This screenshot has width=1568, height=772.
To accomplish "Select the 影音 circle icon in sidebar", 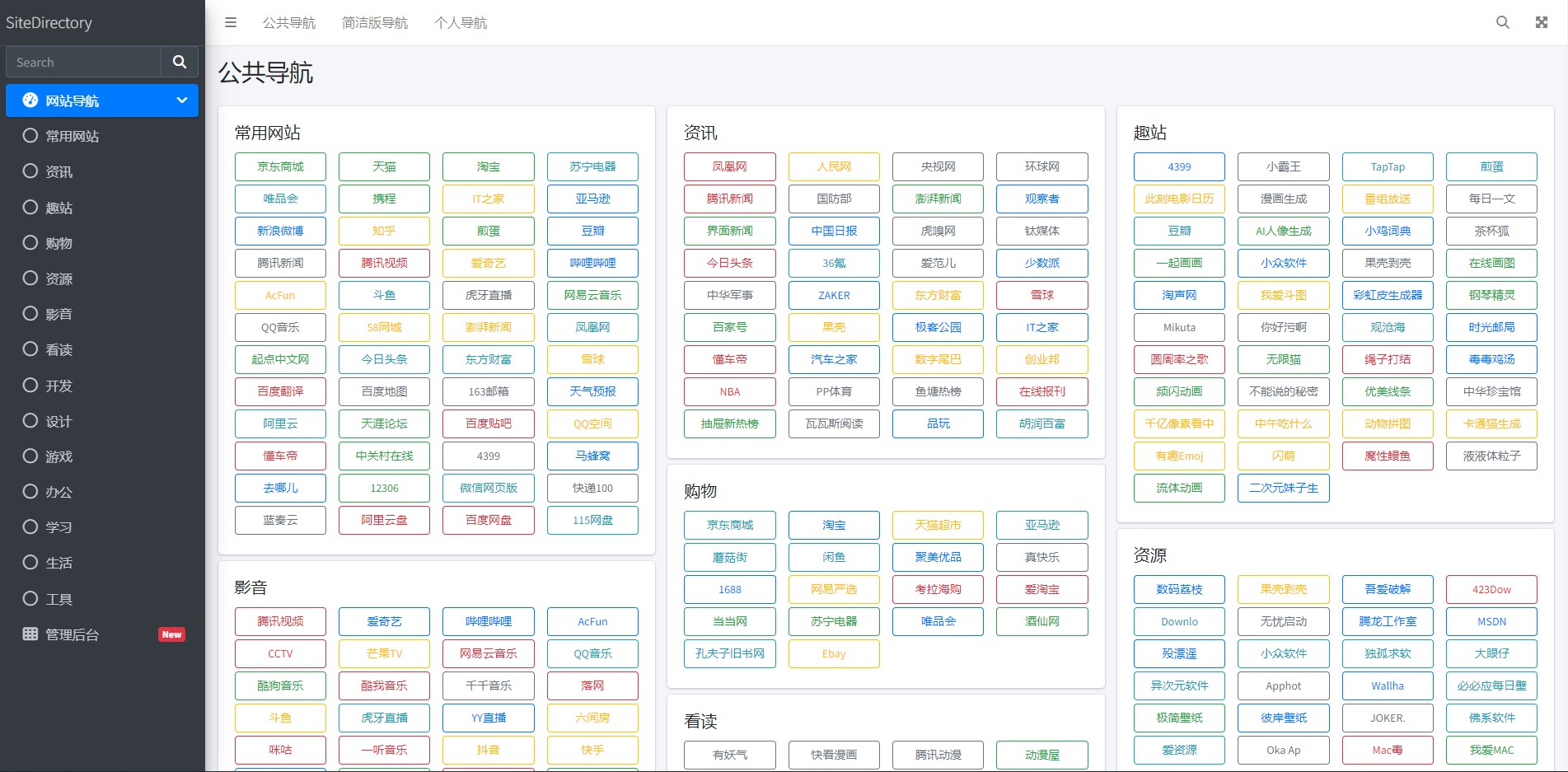I will point(30,313).
